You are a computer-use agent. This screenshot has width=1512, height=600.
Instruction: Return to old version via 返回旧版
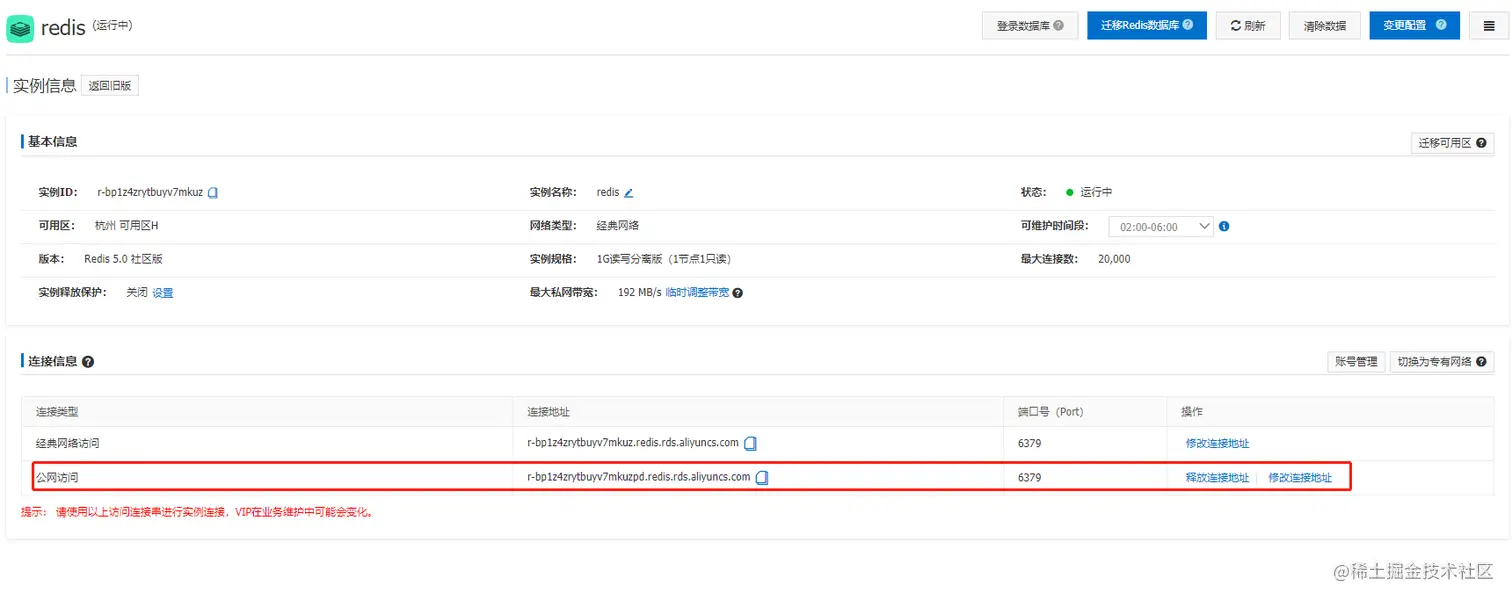[110, 86]
